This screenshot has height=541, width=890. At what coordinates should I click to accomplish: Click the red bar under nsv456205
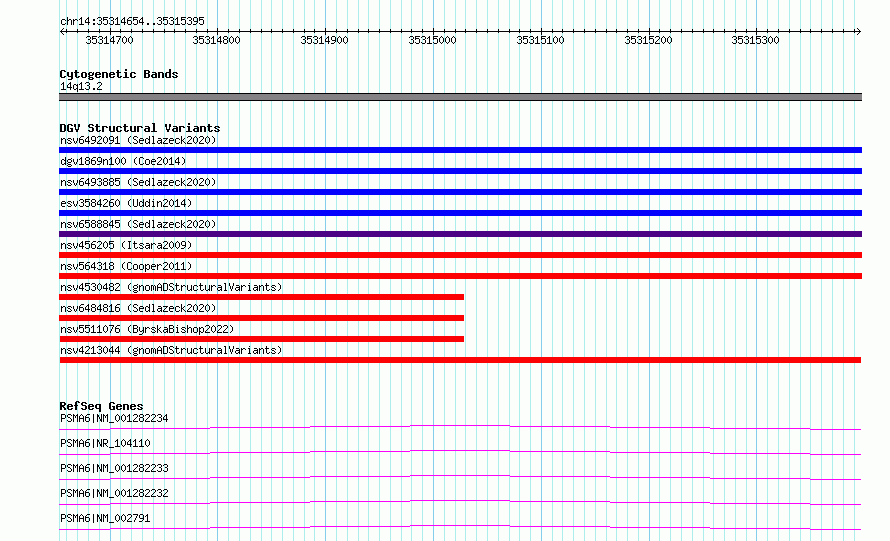[460, 255]
